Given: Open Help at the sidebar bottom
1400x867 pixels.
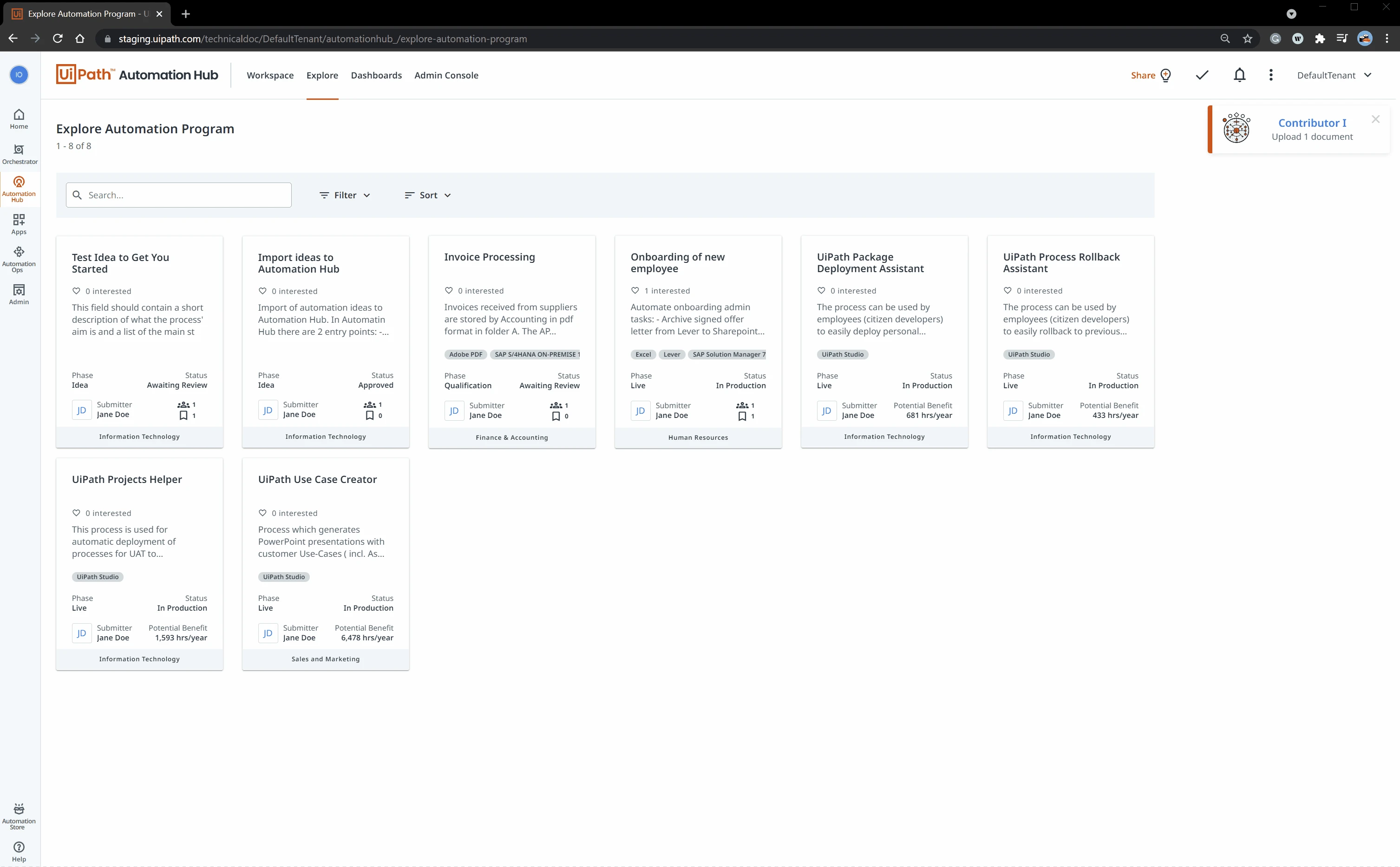Looking at the screenshot, I should point(19,852).
